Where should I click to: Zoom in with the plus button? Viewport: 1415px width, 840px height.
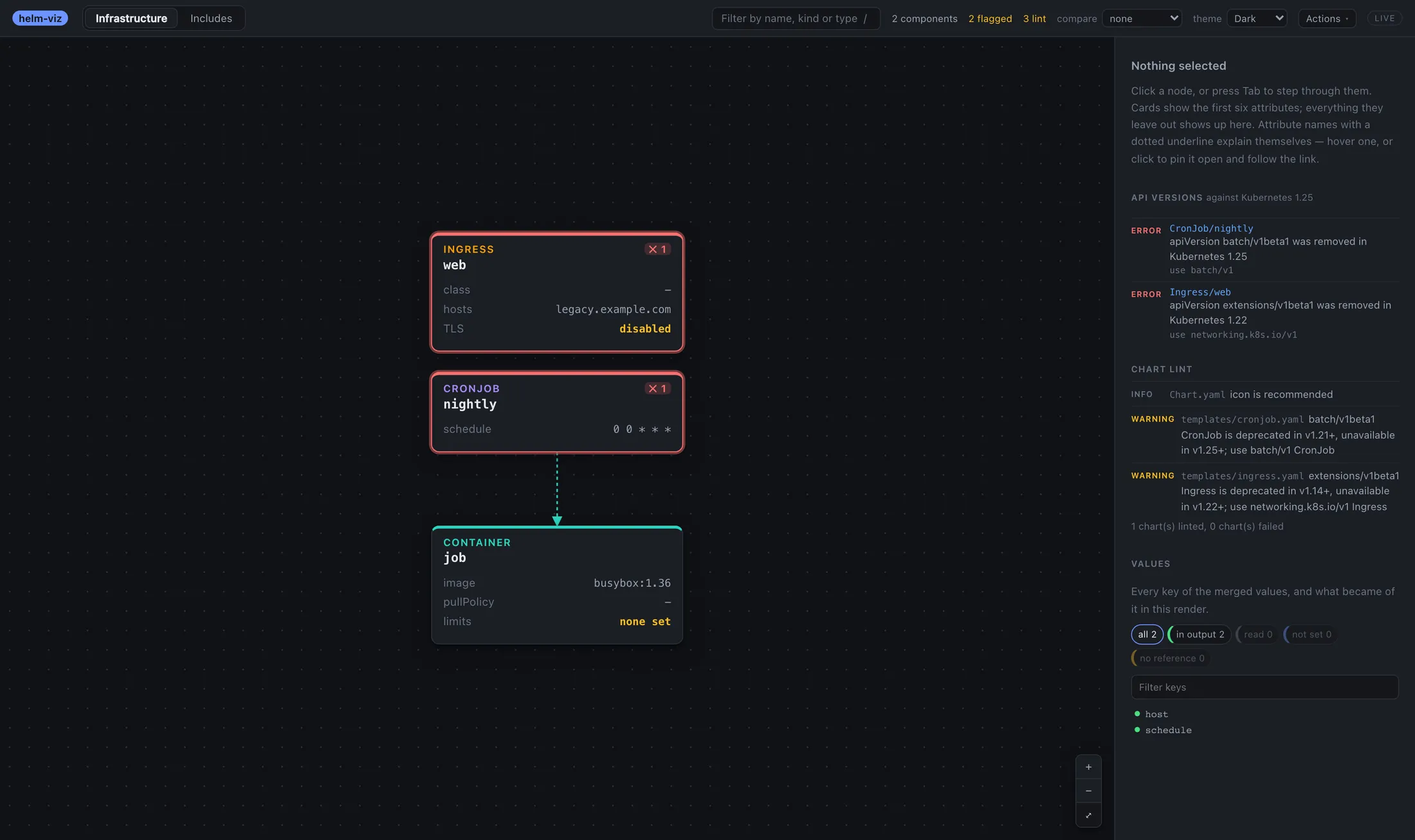pyautogui.click(x=1088, y=767)
